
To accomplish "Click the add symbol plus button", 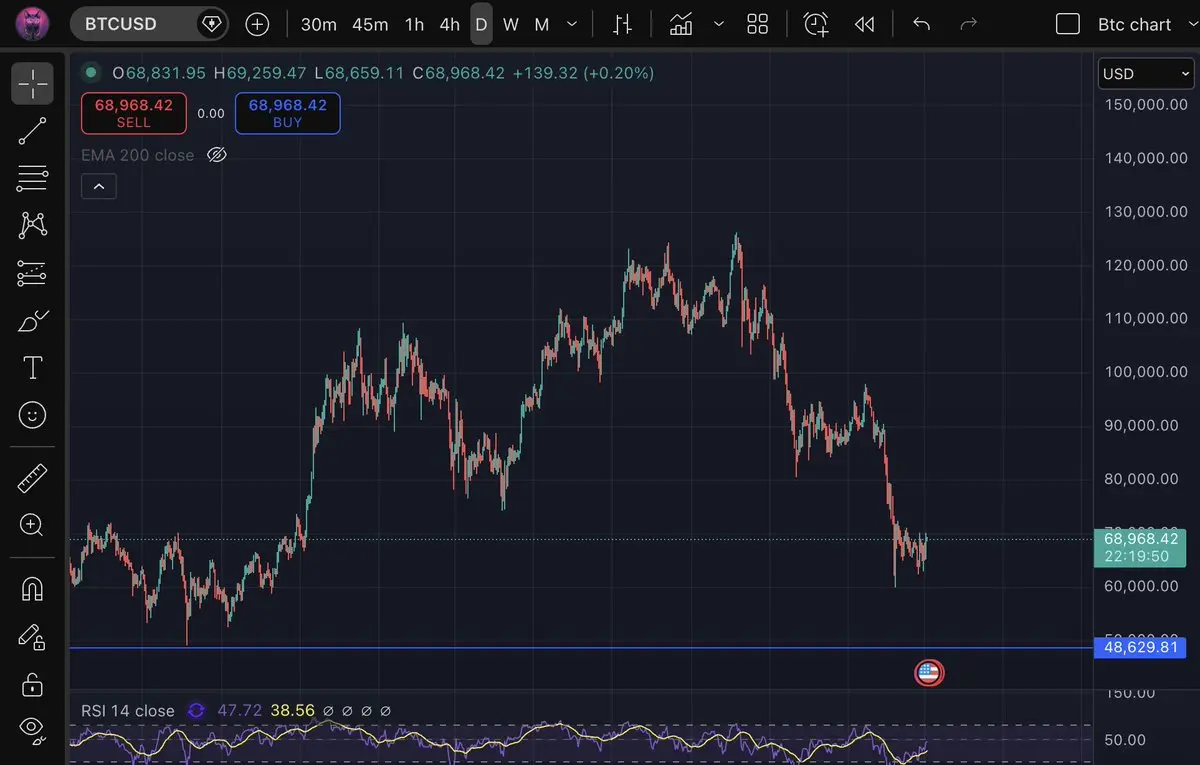I will (x=257, y=24).
